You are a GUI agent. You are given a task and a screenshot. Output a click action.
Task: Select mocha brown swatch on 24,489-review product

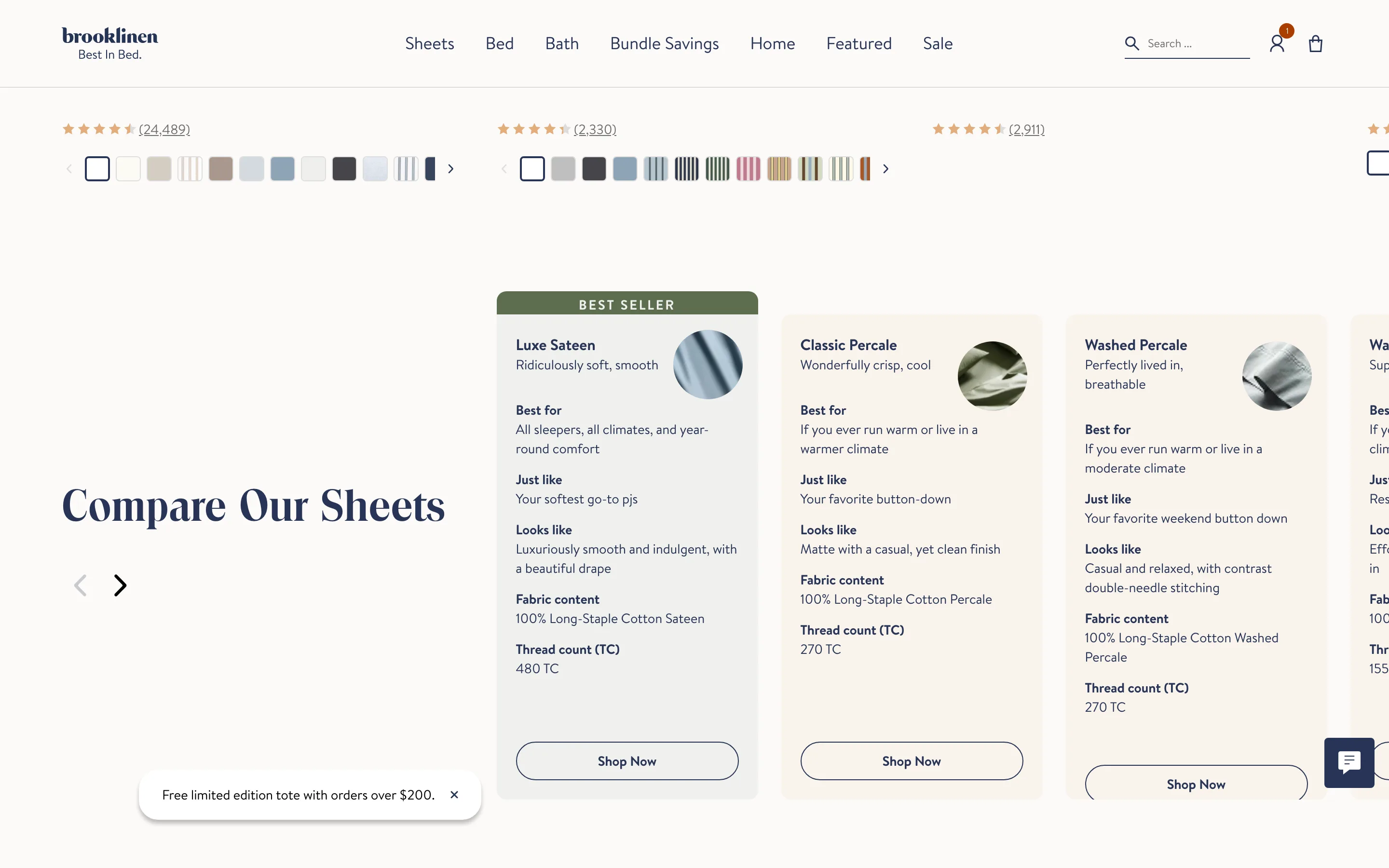tap(221, 169)
